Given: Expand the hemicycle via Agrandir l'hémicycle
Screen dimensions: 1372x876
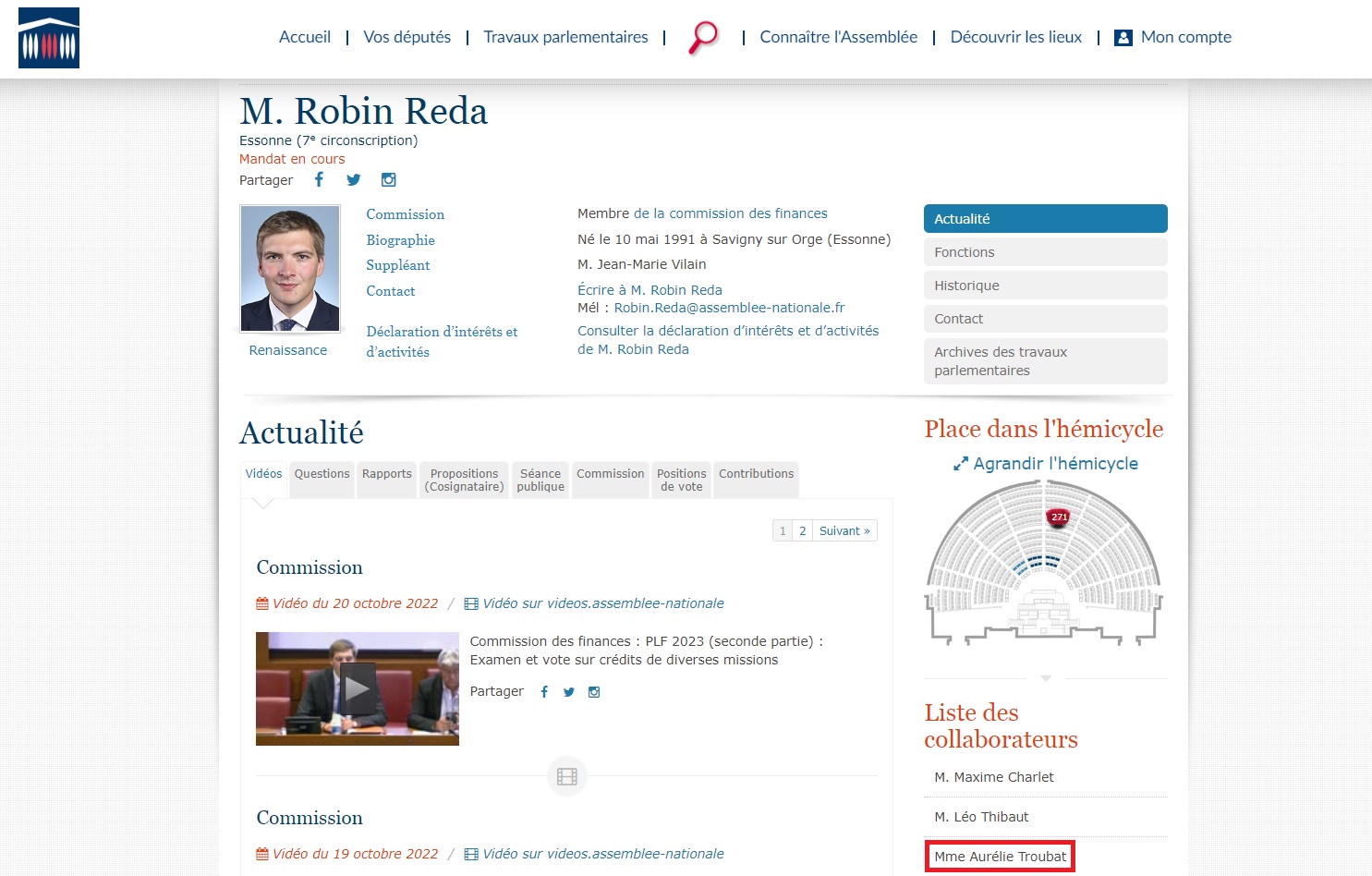Looking at the screenshot, I should click(1045, 464).
